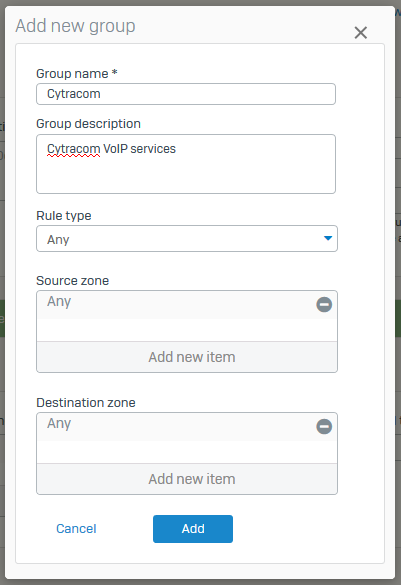401x585 pixels.
Task: Click the Add button
Action: [x=193, y=529]
